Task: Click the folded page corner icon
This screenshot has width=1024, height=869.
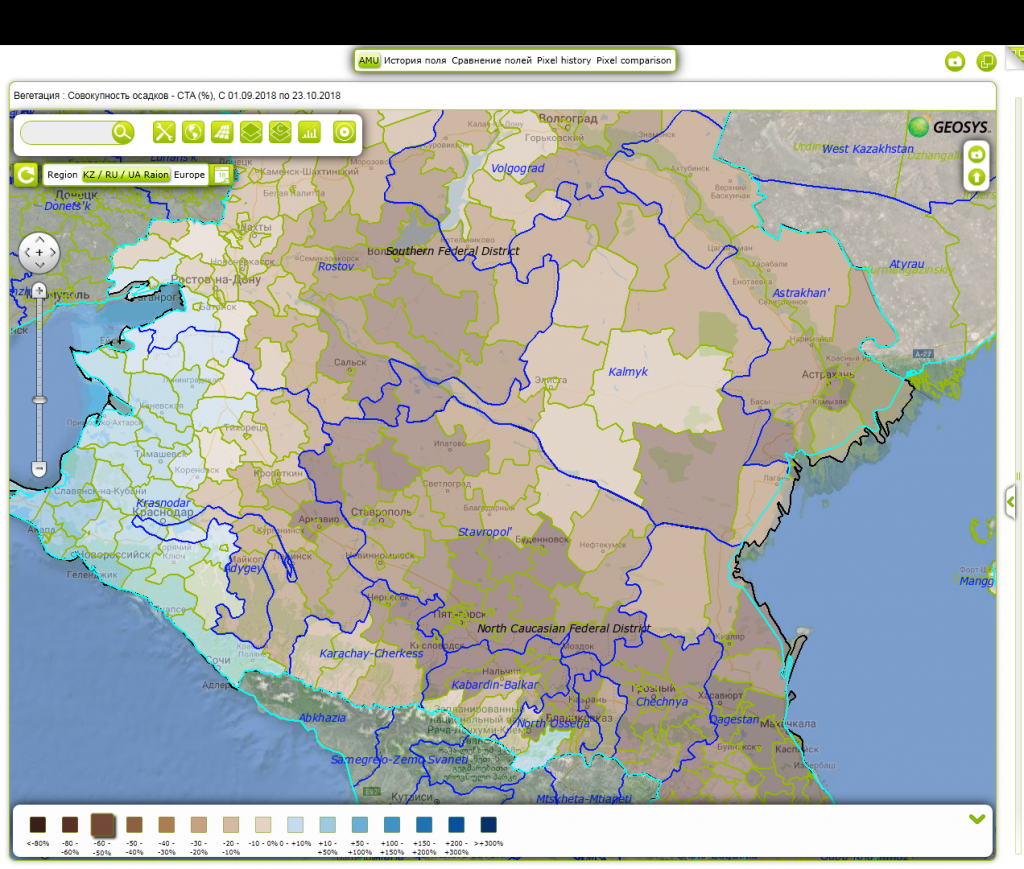Action: pos(1014,56)
